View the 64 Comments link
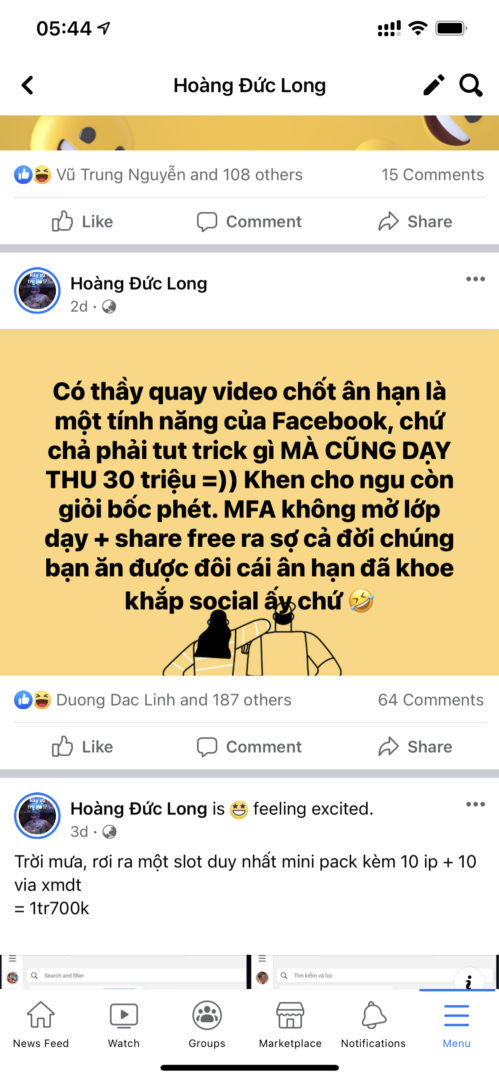 click(x=431, y=700)
